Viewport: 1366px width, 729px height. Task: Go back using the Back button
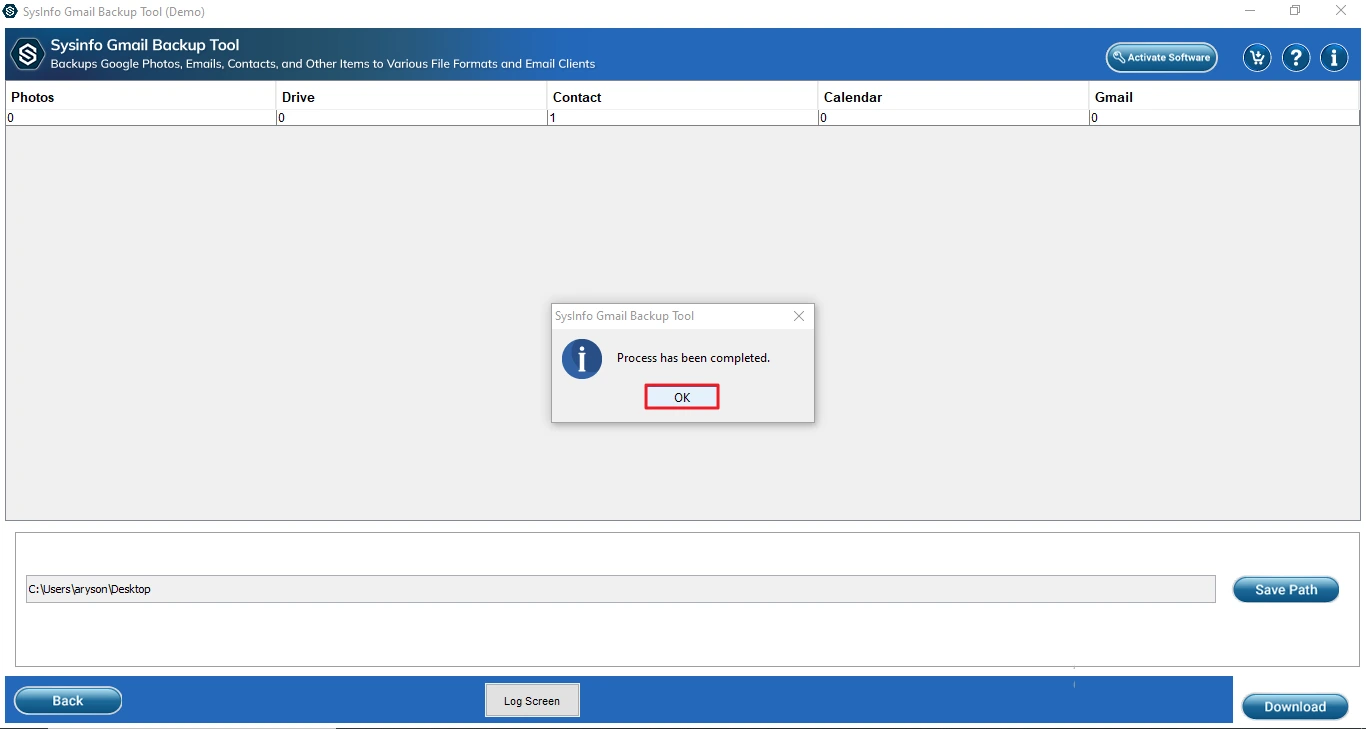68,700
